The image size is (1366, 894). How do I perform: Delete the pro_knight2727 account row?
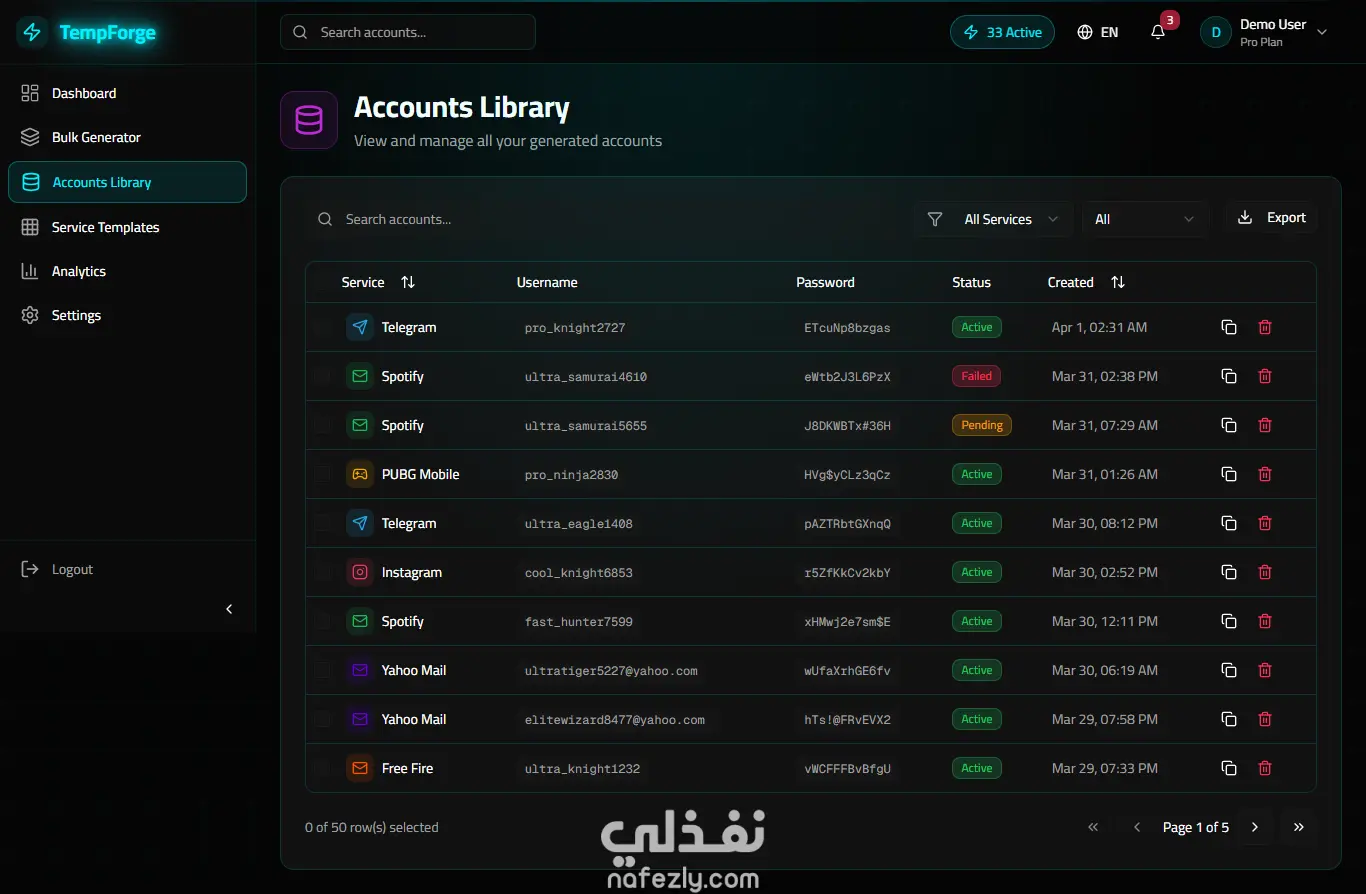tap(1265, 327)
